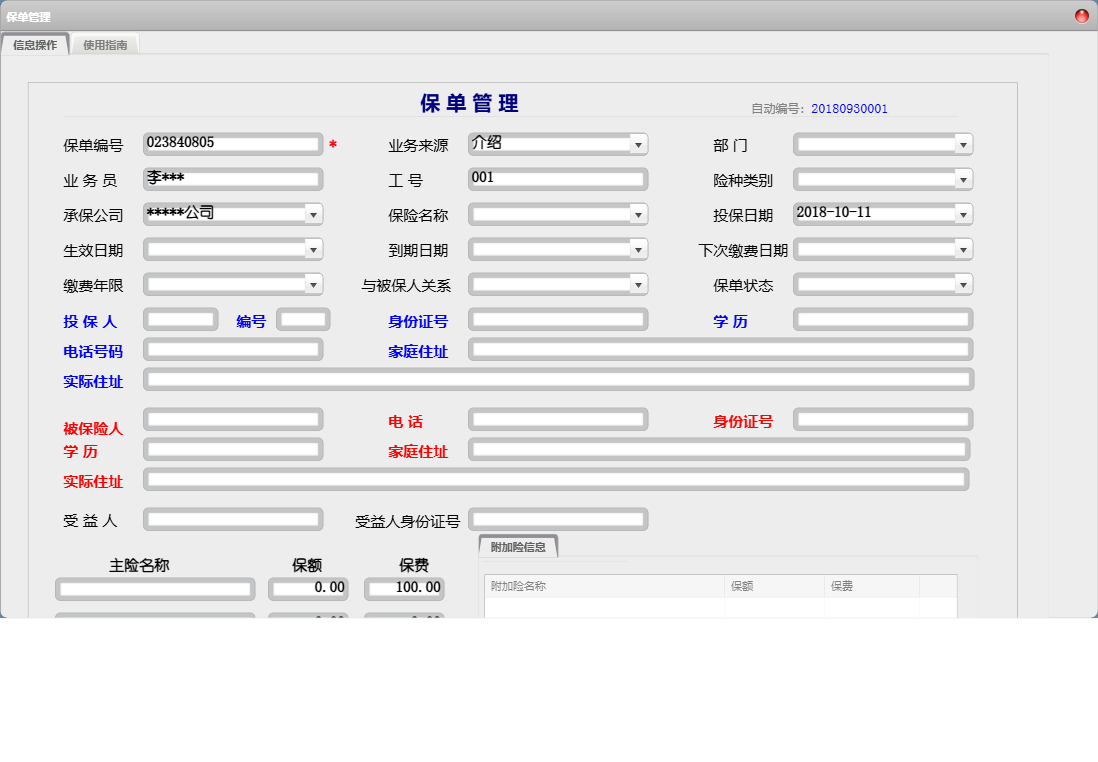Select the 信息操作 tab
The image size is (1098, 762).
point(35,45)
